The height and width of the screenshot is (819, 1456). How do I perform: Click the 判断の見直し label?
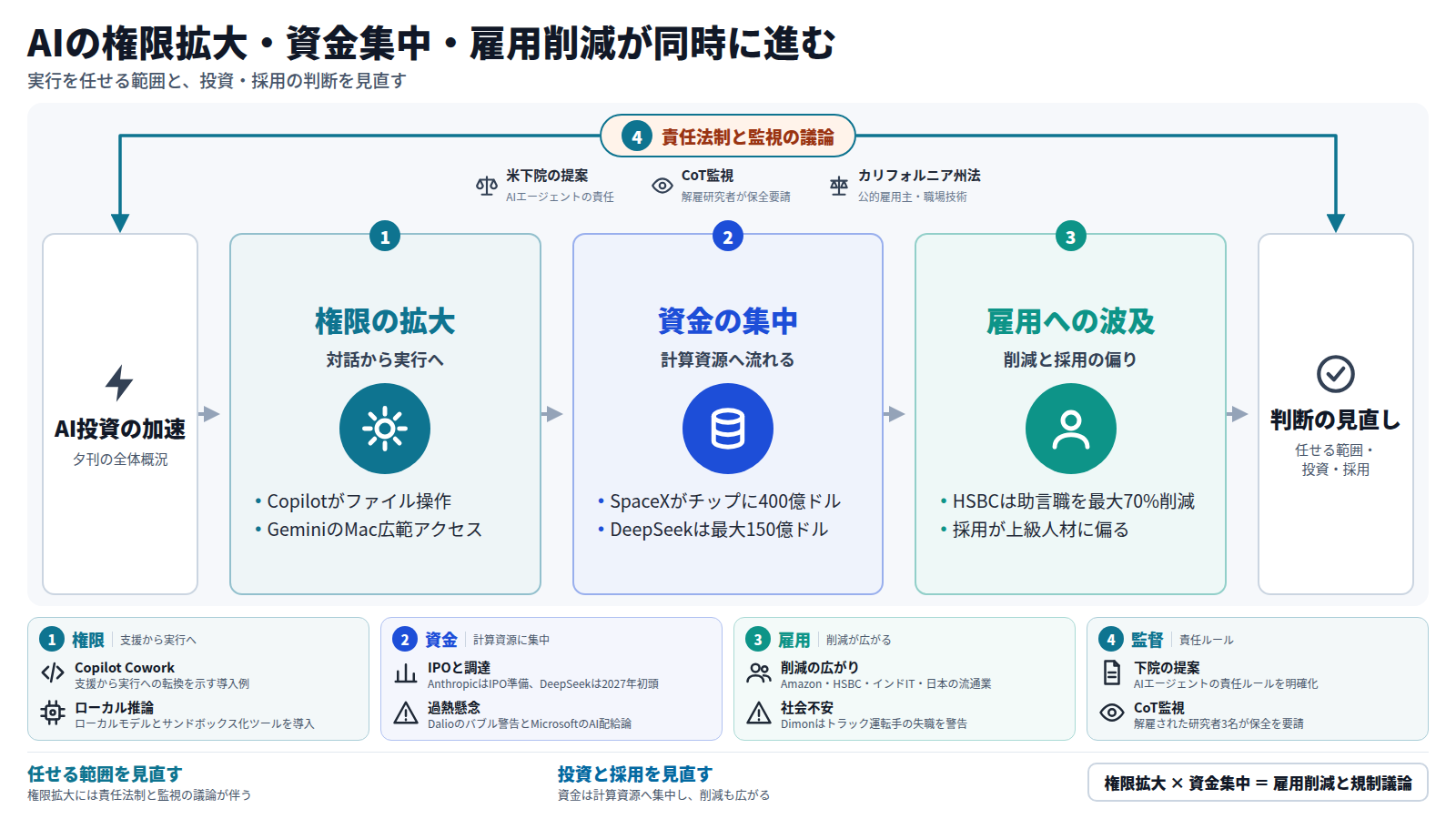[1336, 420]
